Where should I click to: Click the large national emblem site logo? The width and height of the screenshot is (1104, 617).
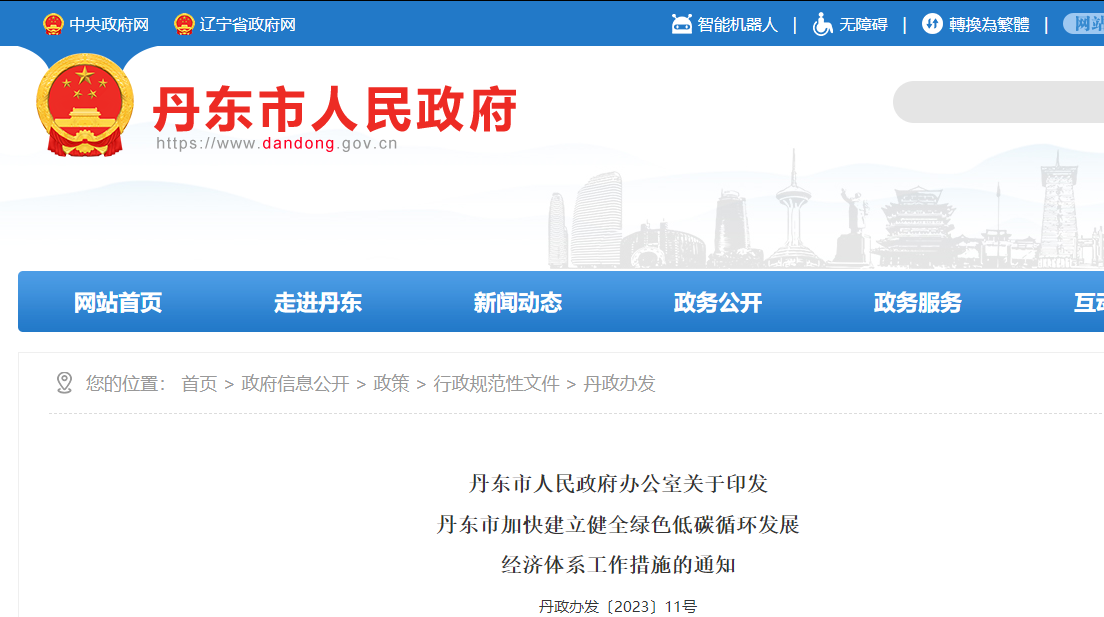(x=84, y=104)
